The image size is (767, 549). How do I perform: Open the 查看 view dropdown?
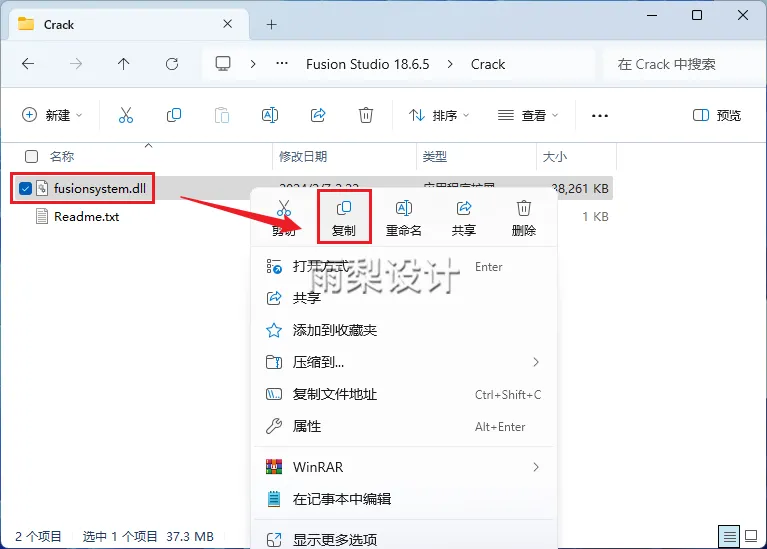coord(528,115)
